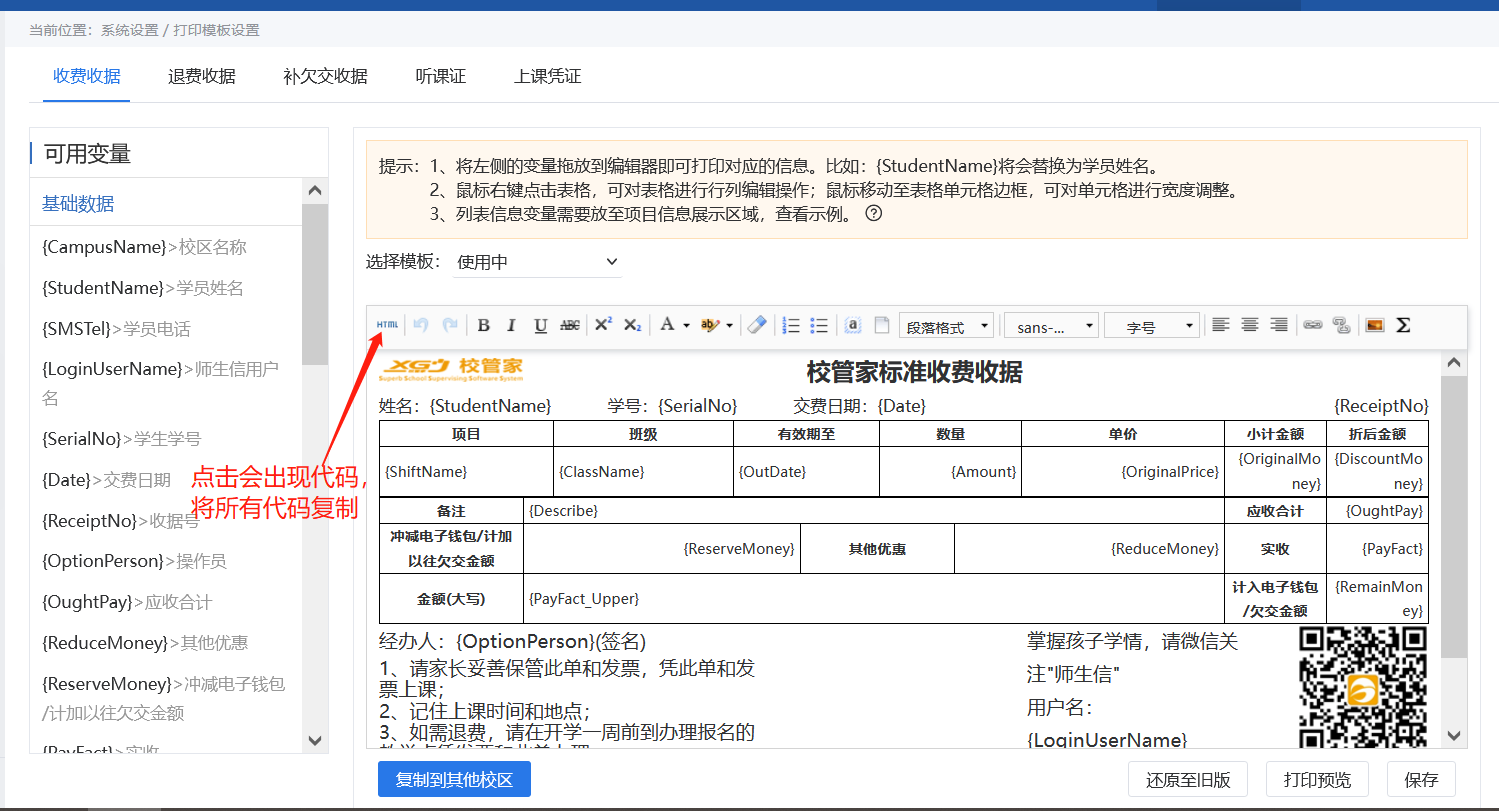Viewport: 1499px width, 811px height.
Task: Open the sans font family dropdown
Action: 1051,326
